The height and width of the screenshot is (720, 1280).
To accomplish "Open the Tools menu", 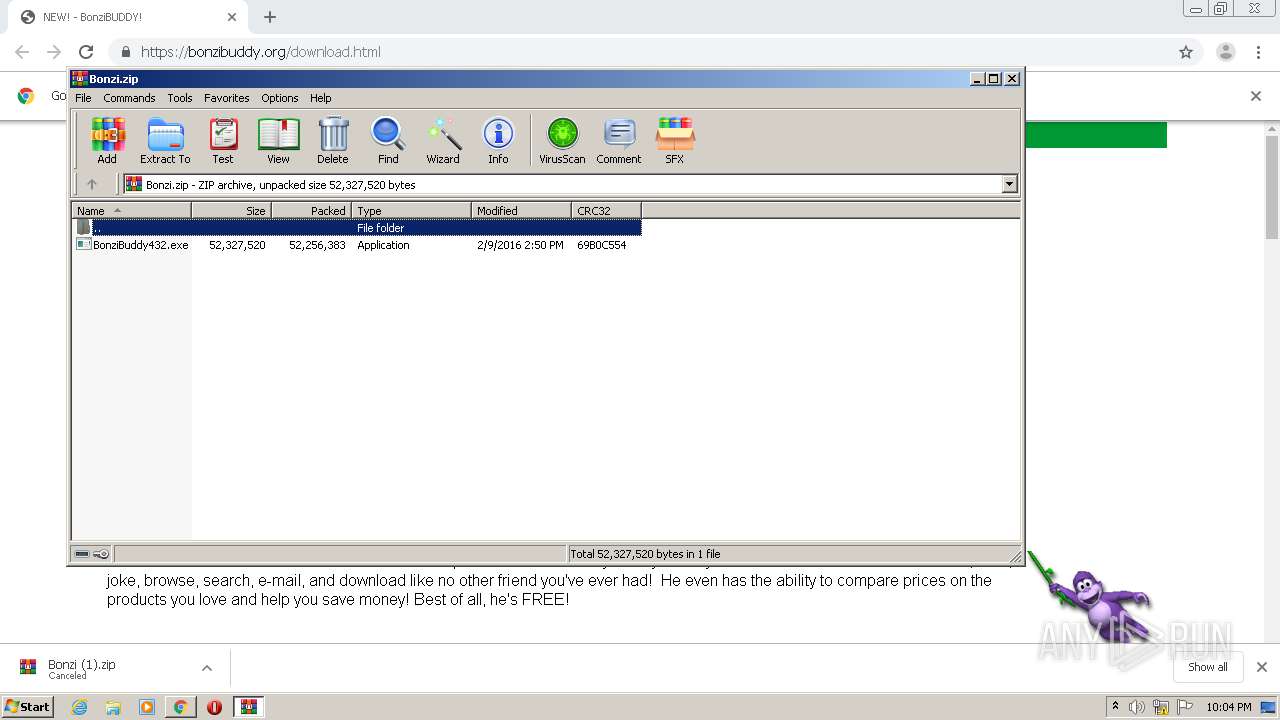I will point(180,98).
